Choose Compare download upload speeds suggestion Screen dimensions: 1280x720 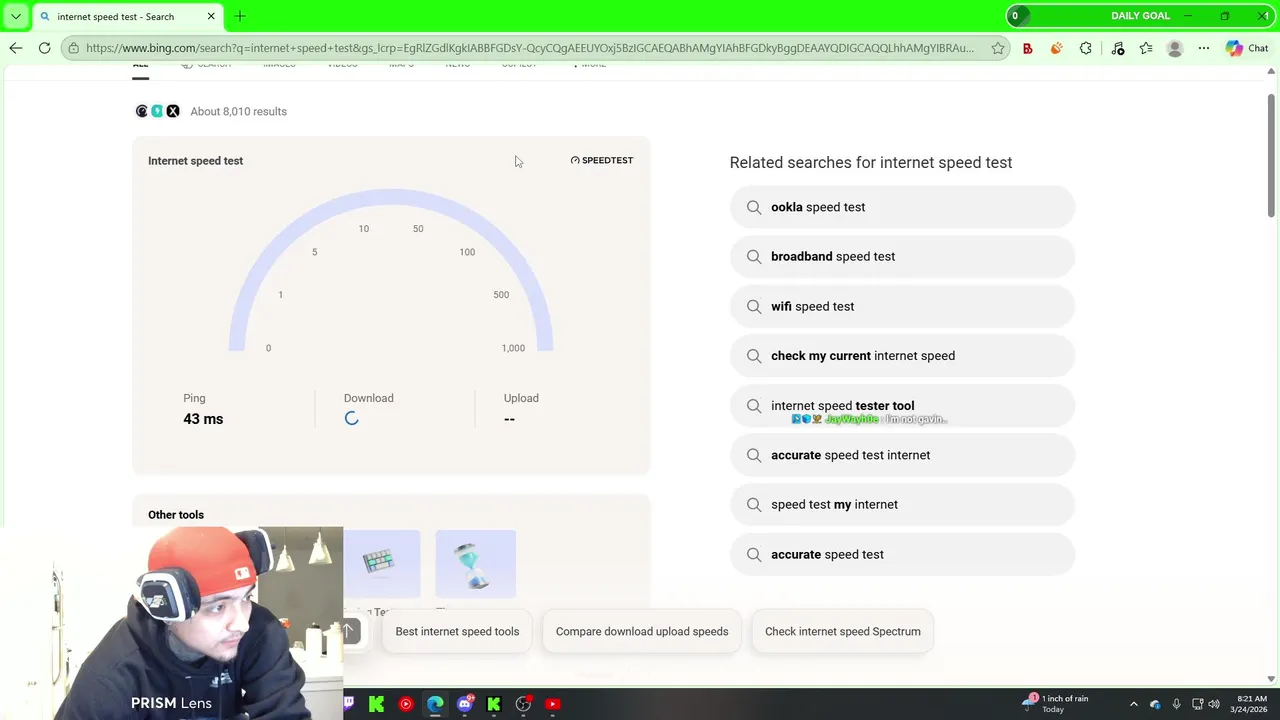point(642,631)
